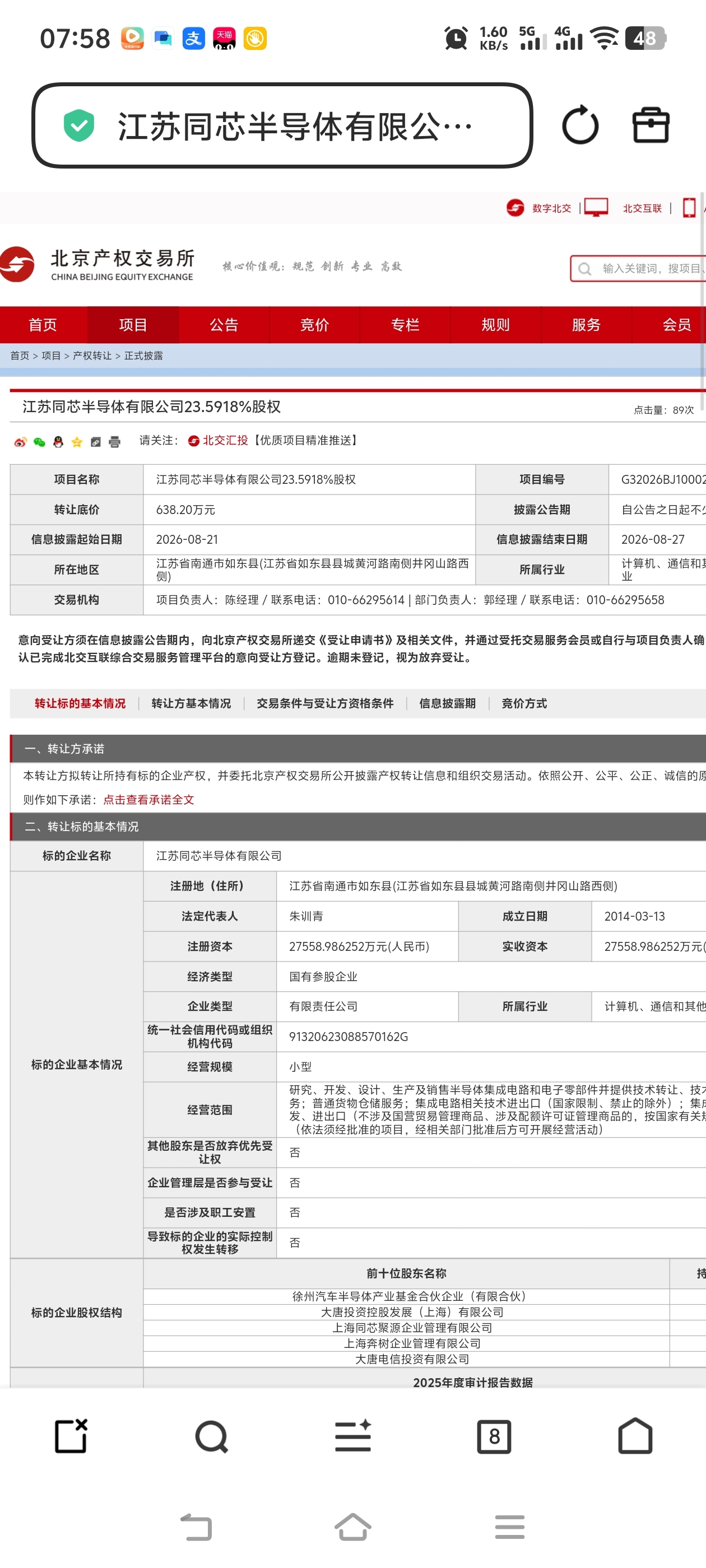Tap browser new-tab icon with x mark
The height and width of the screenshot is (1568, 706).
pos(71,1436)
